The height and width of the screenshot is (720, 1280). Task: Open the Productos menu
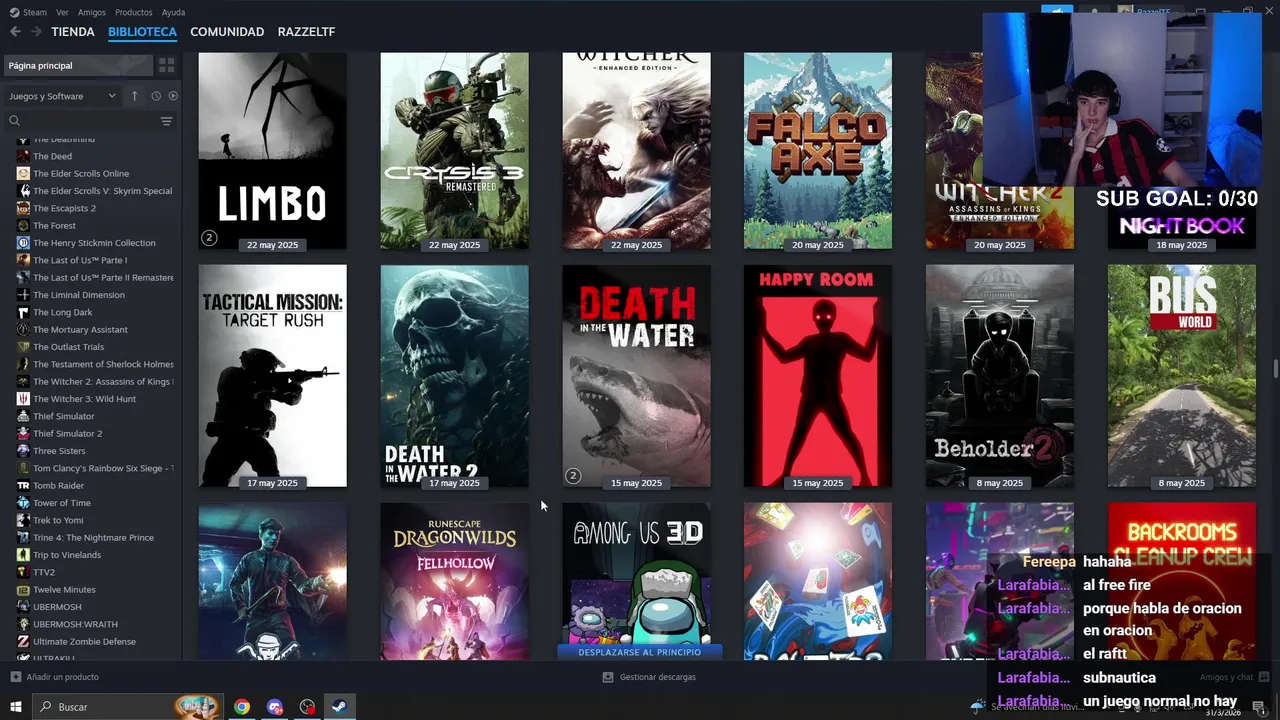[x=134, y=12]
